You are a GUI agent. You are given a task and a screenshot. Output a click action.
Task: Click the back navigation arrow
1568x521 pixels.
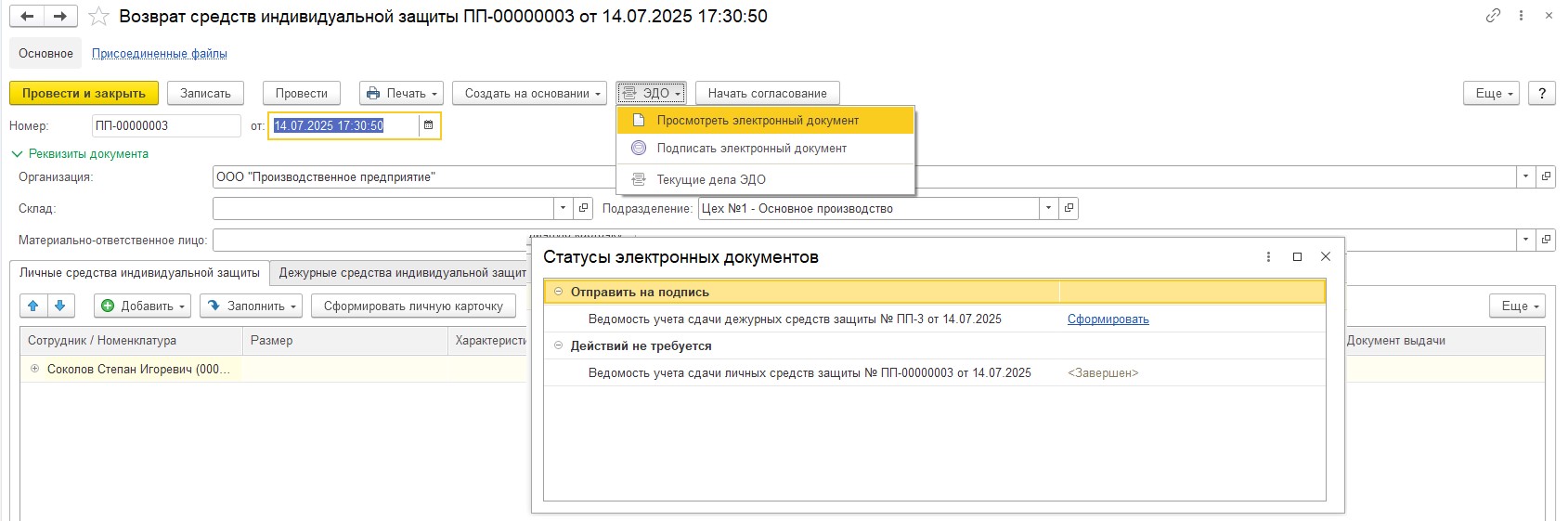click(x=28, y=17)
